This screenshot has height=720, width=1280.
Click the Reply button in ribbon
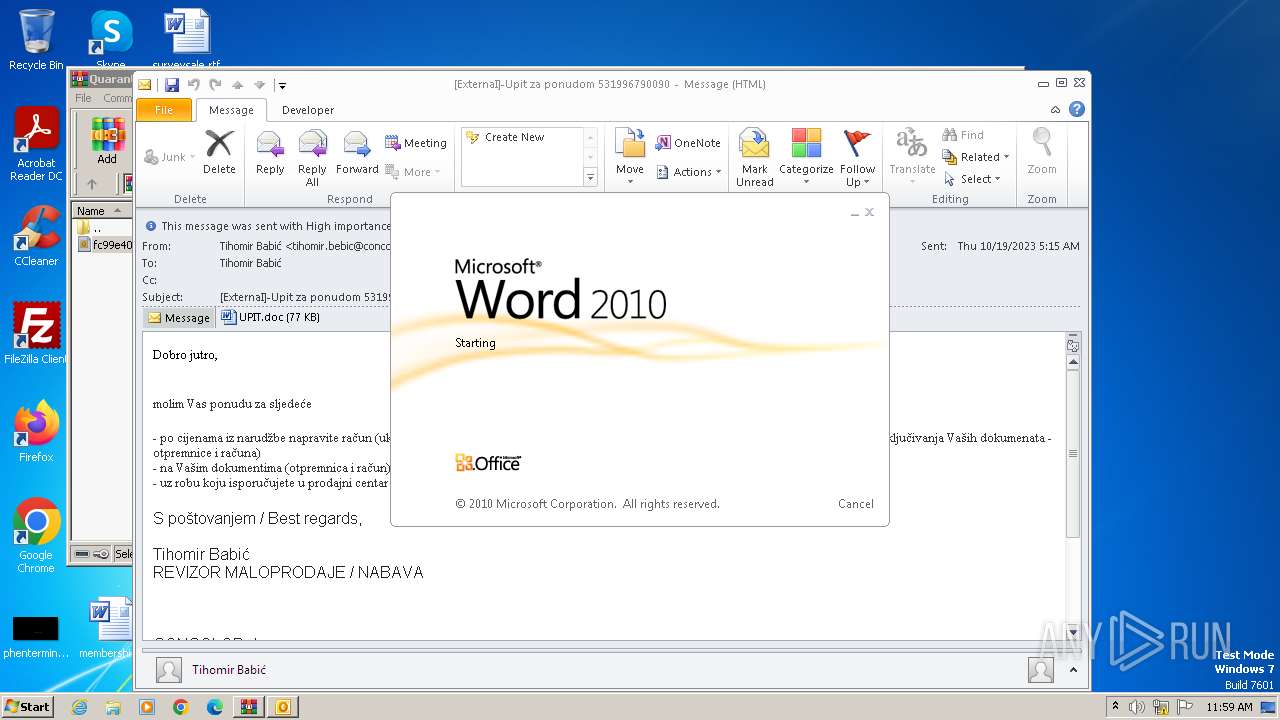click(270, 152)
